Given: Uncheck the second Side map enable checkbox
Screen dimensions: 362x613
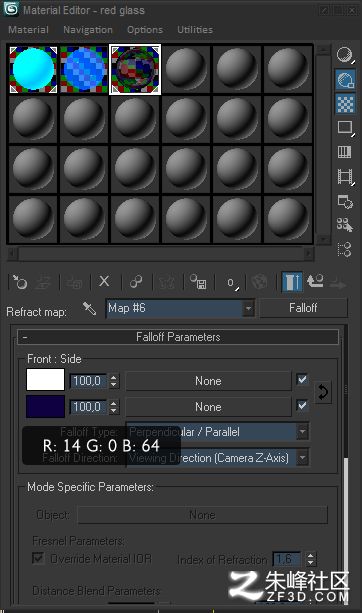Looking at the screenshot, I should (x=302, y=405).
